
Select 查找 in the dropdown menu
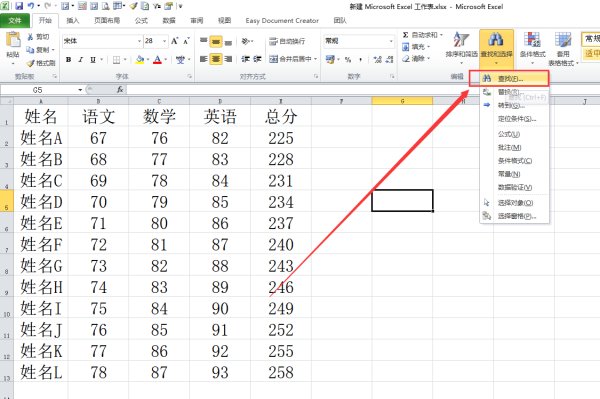[509, 78]
